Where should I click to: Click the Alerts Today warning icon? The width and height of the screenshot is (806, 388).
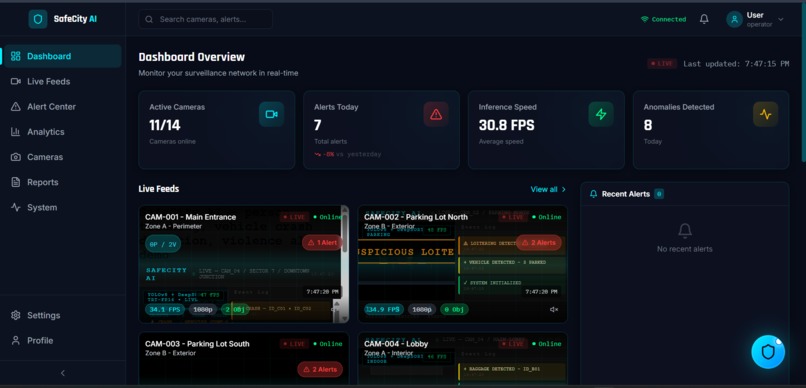(436, 114)
